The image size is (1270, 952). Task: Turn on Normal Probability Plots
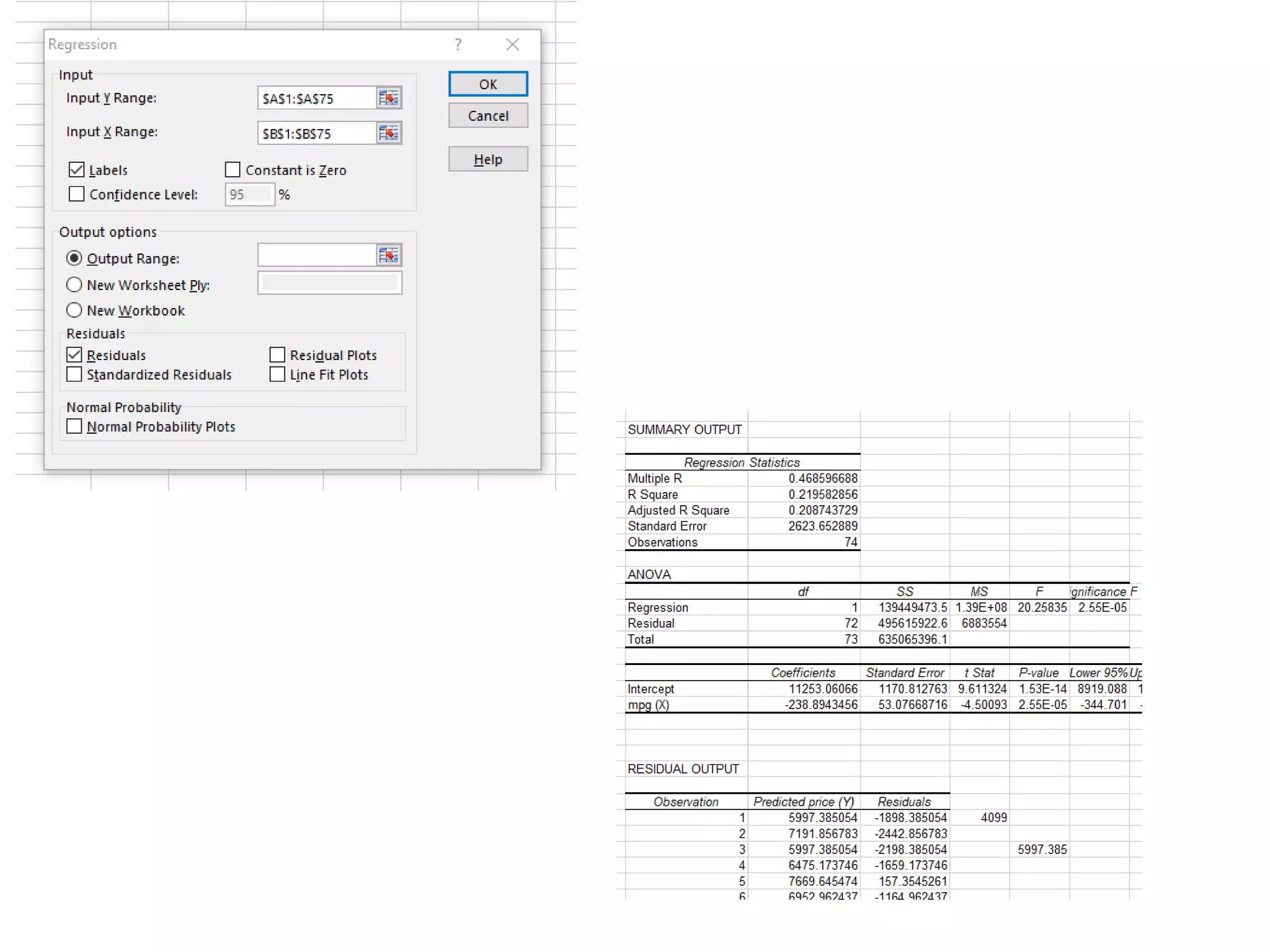click(x=74, y=426)
